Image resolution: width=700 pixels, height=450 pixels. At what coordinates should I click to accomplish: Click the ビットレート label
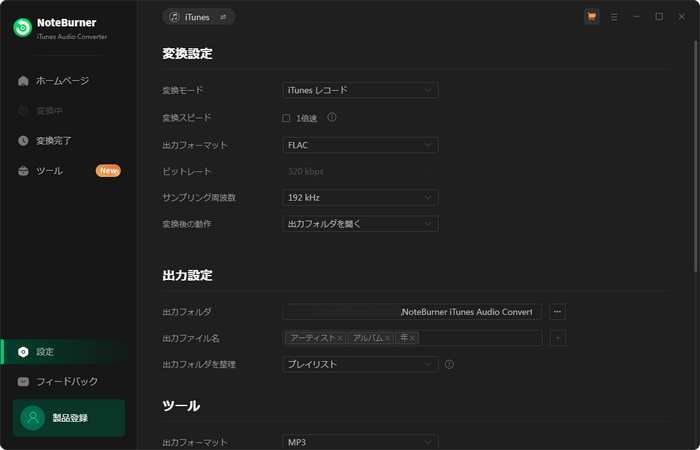pos(187,171)
